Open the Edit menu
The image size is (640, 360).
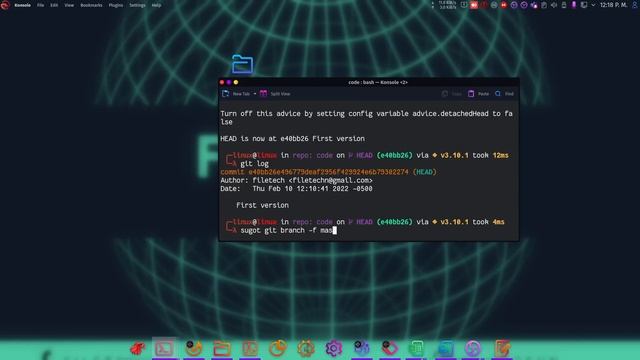pos(54,5)
